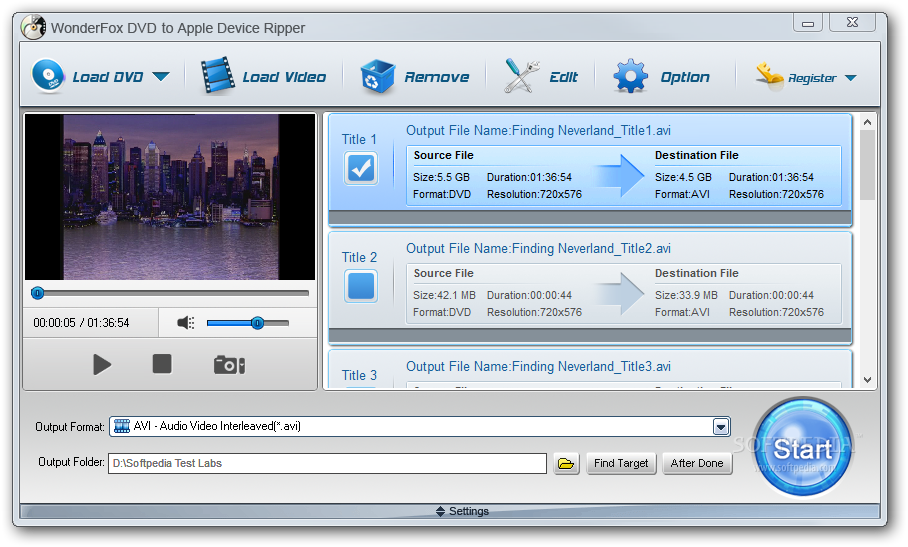This screenshot has height=547, width=908.
Task: Click Title 1 destination Size:4.5 GB
Action: [x=683, y=177]
